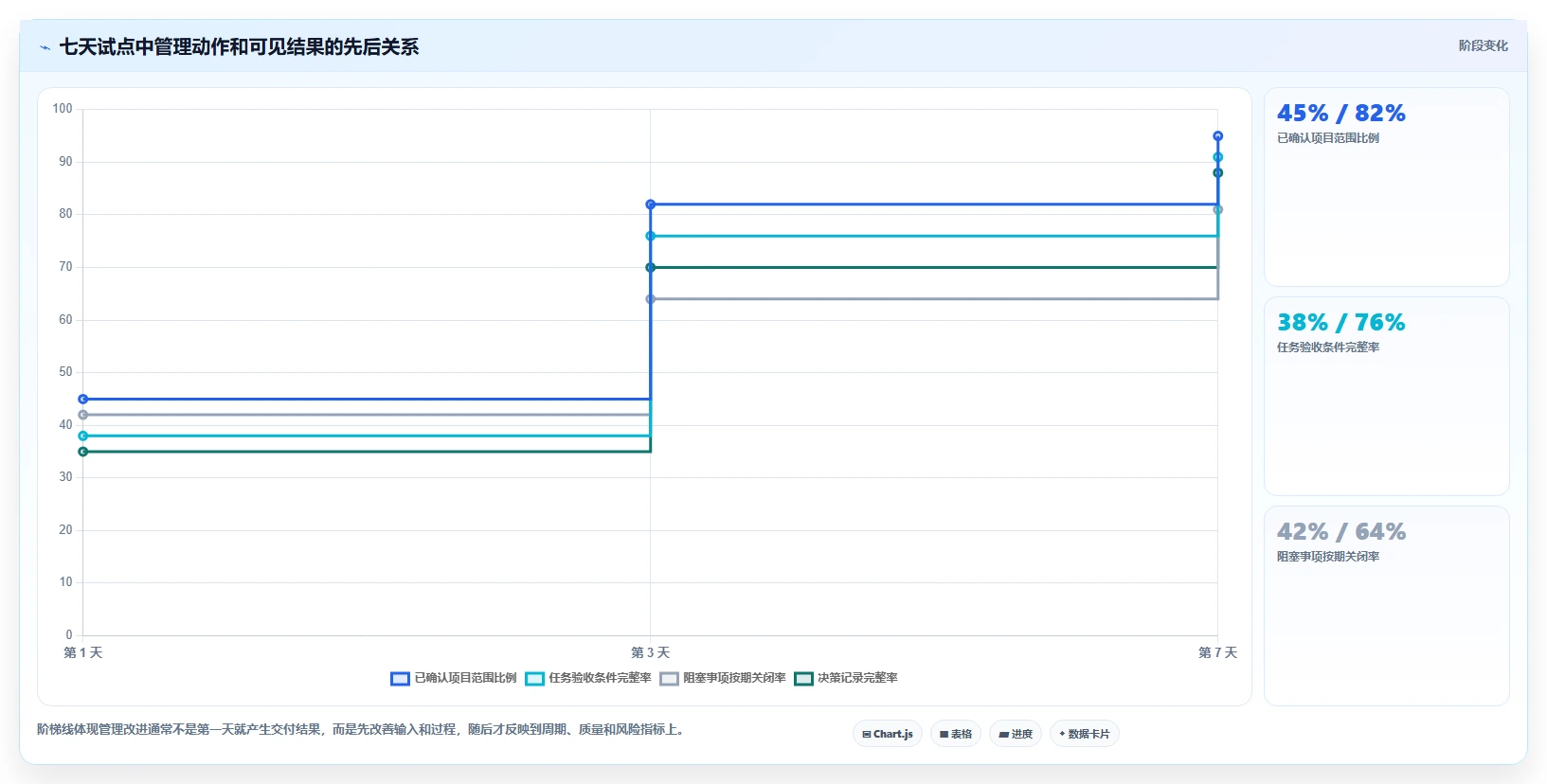The height and width of the screenshot is (784, 1547).
Task: Click the cyan data point at 第 3 天 (76)
Action: tap(650, 236)
